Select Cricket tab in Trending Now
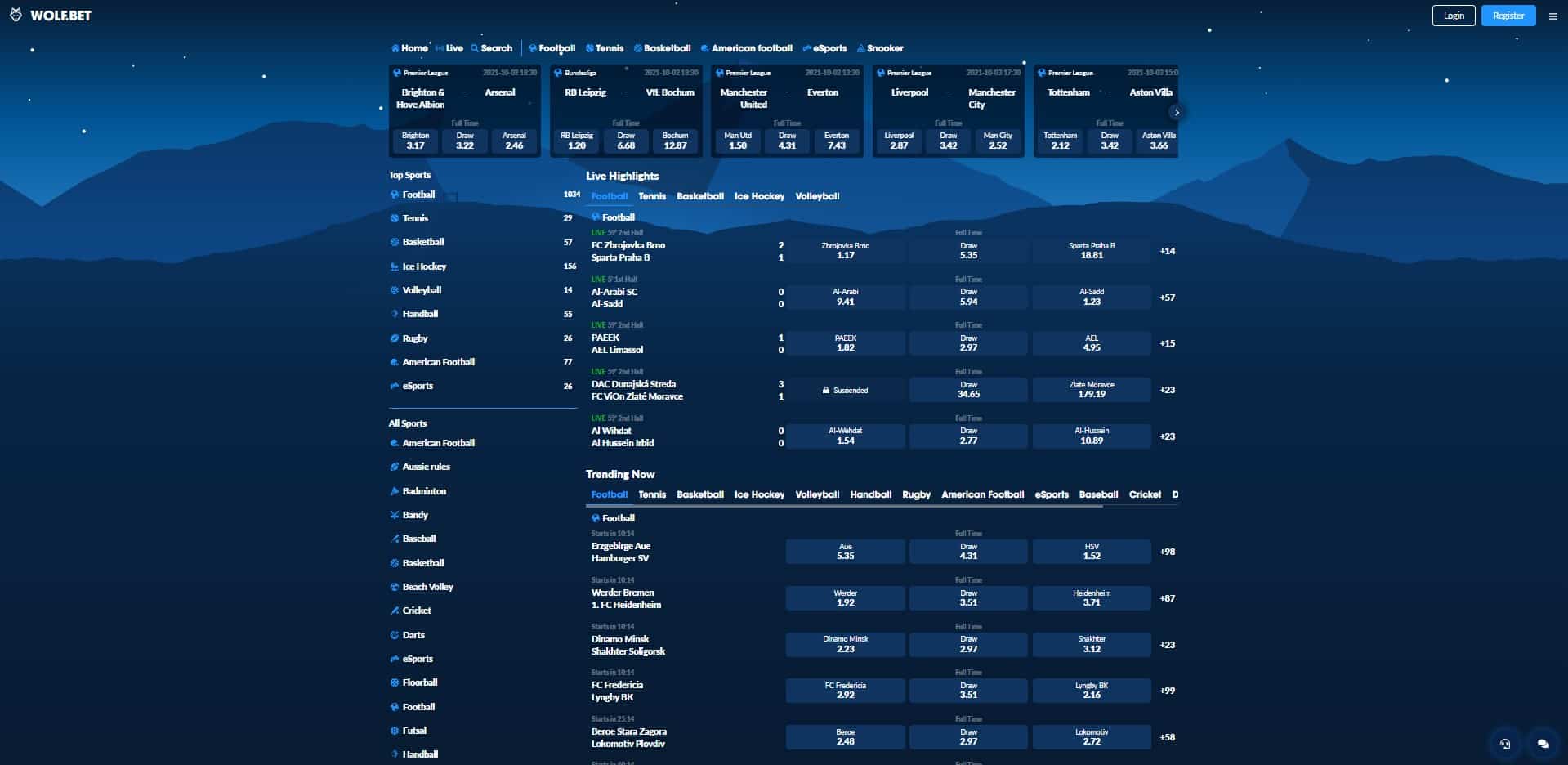Image resolution: width=1568 pixels, height=765 pixels. pos(1145,494)
